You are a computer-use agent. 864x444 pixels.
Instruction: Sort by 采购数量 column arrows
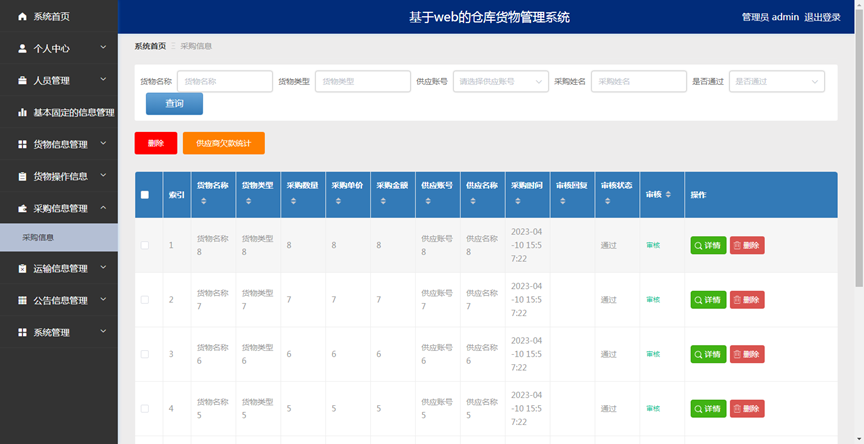tap(293, 202)
